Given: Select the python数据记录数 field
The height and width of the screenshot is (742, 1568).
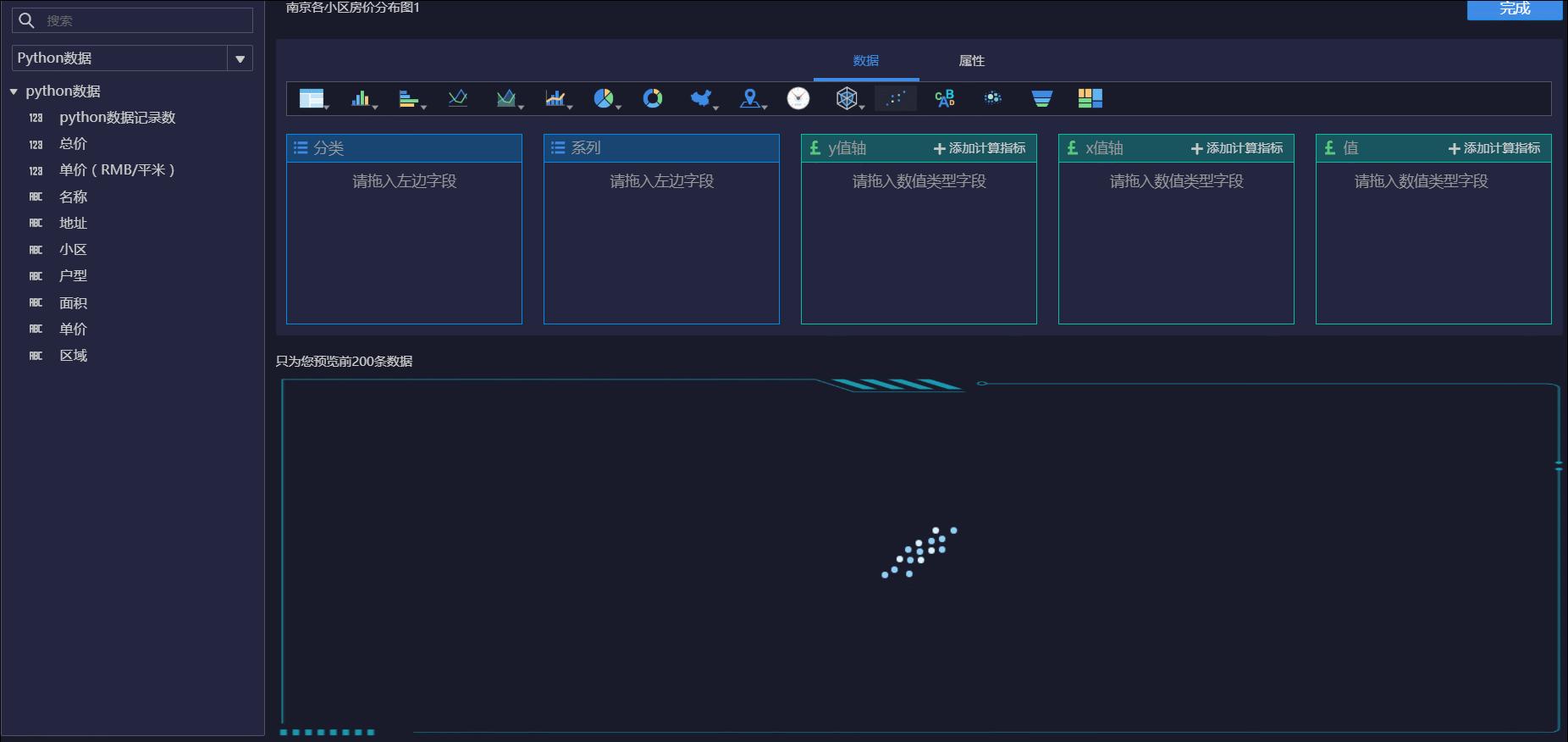Looking at the screenshot, I should [x=117, y=118].
